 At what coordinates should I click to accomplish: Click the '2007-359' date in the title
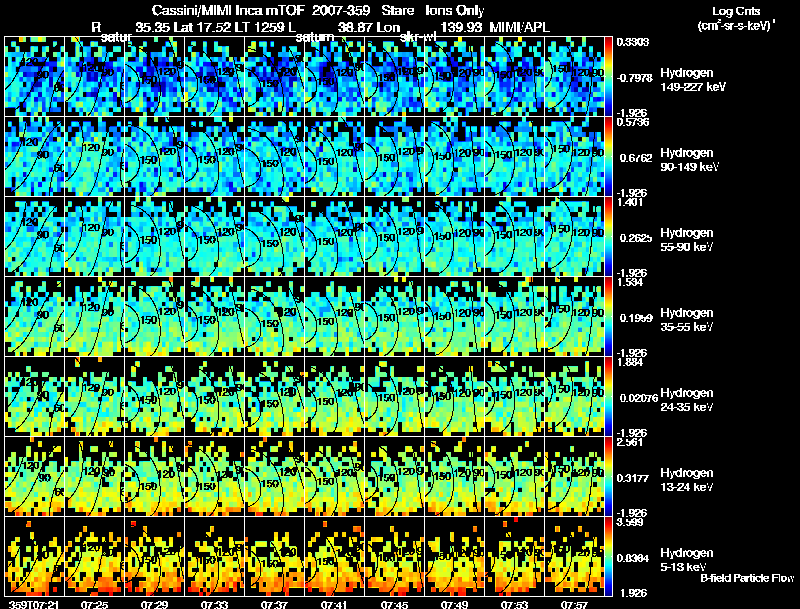pyautogui.click(x=341, y=11)
